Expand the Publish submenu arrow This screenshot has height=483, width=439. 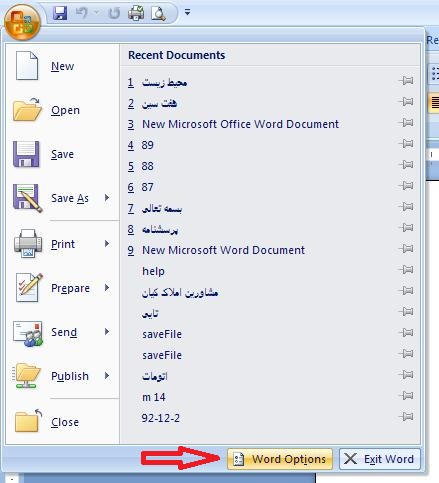(107, 376)
